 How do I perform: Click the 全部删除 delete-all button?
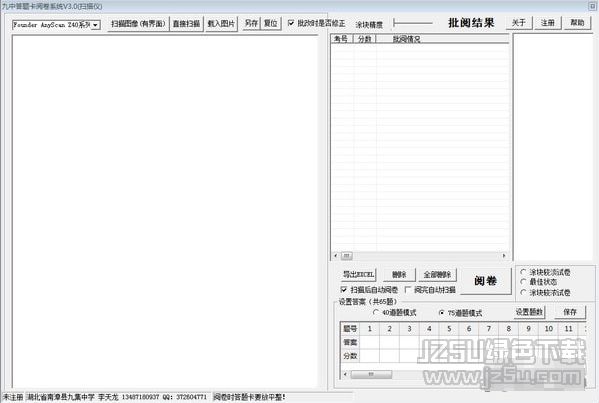437,274
